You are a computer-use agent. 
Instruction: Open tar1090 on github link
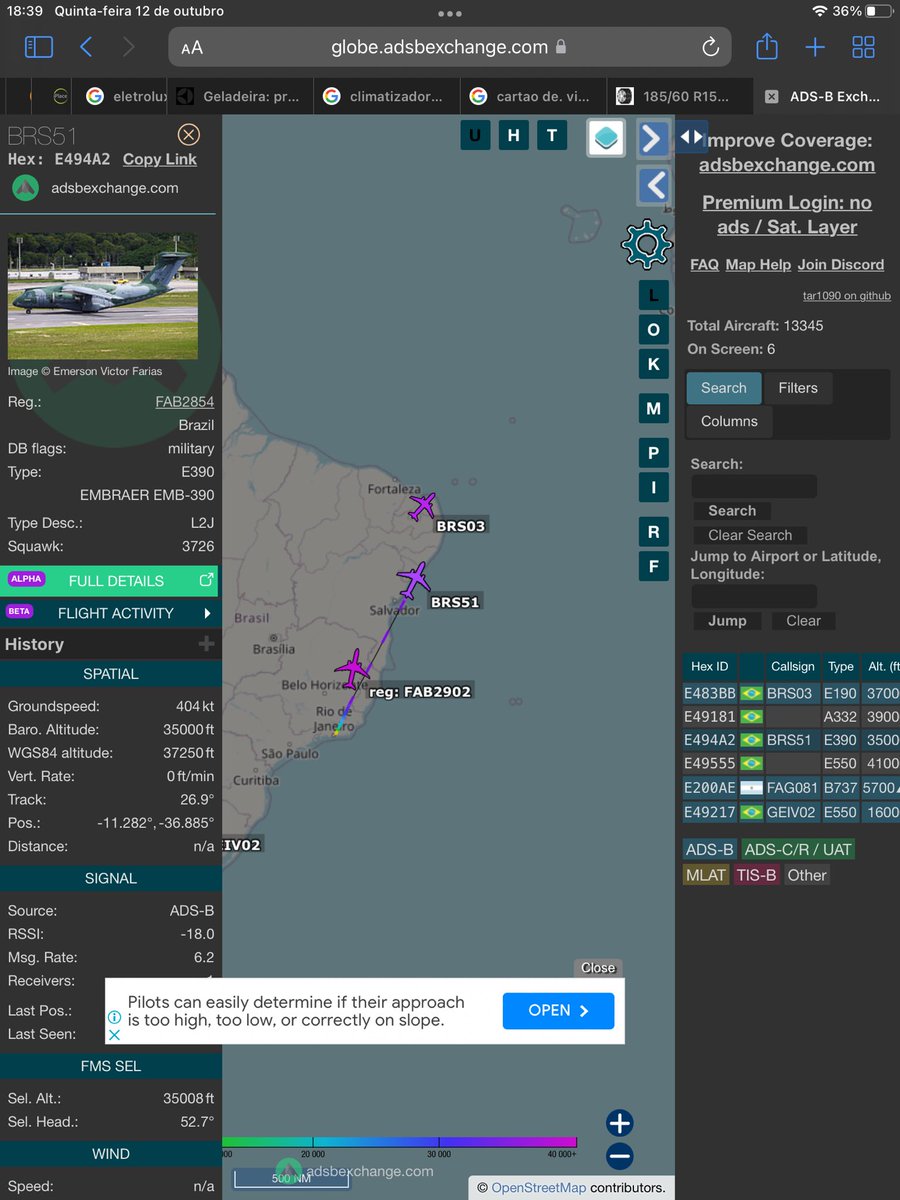click(x=847, y=296)
